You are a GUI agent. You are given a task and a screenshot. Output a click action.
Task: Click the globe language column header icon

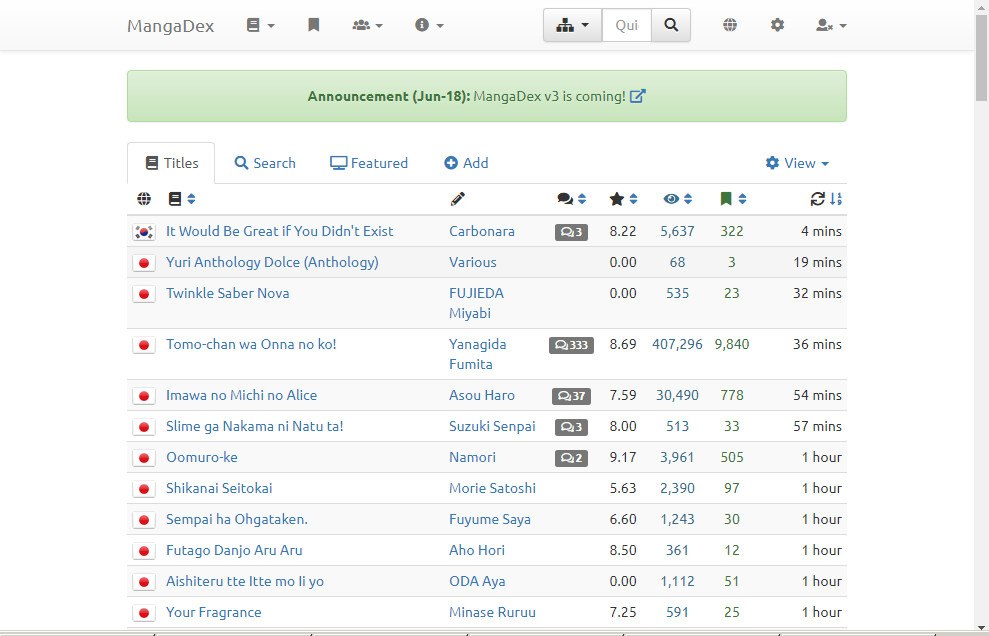pos(144,199)
